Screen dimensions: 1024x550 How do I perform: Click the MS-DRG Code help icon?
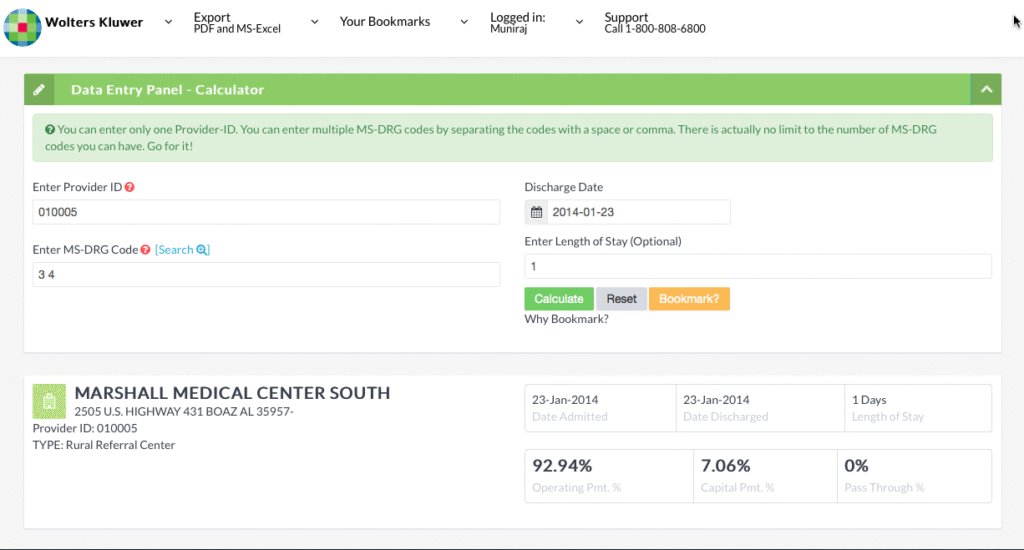(146, 250)
